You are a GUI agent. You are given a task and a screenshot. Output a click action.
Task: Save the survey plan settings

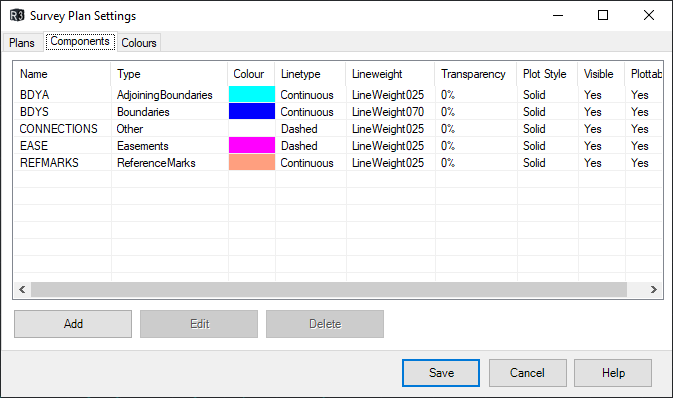tap(441, 373)
